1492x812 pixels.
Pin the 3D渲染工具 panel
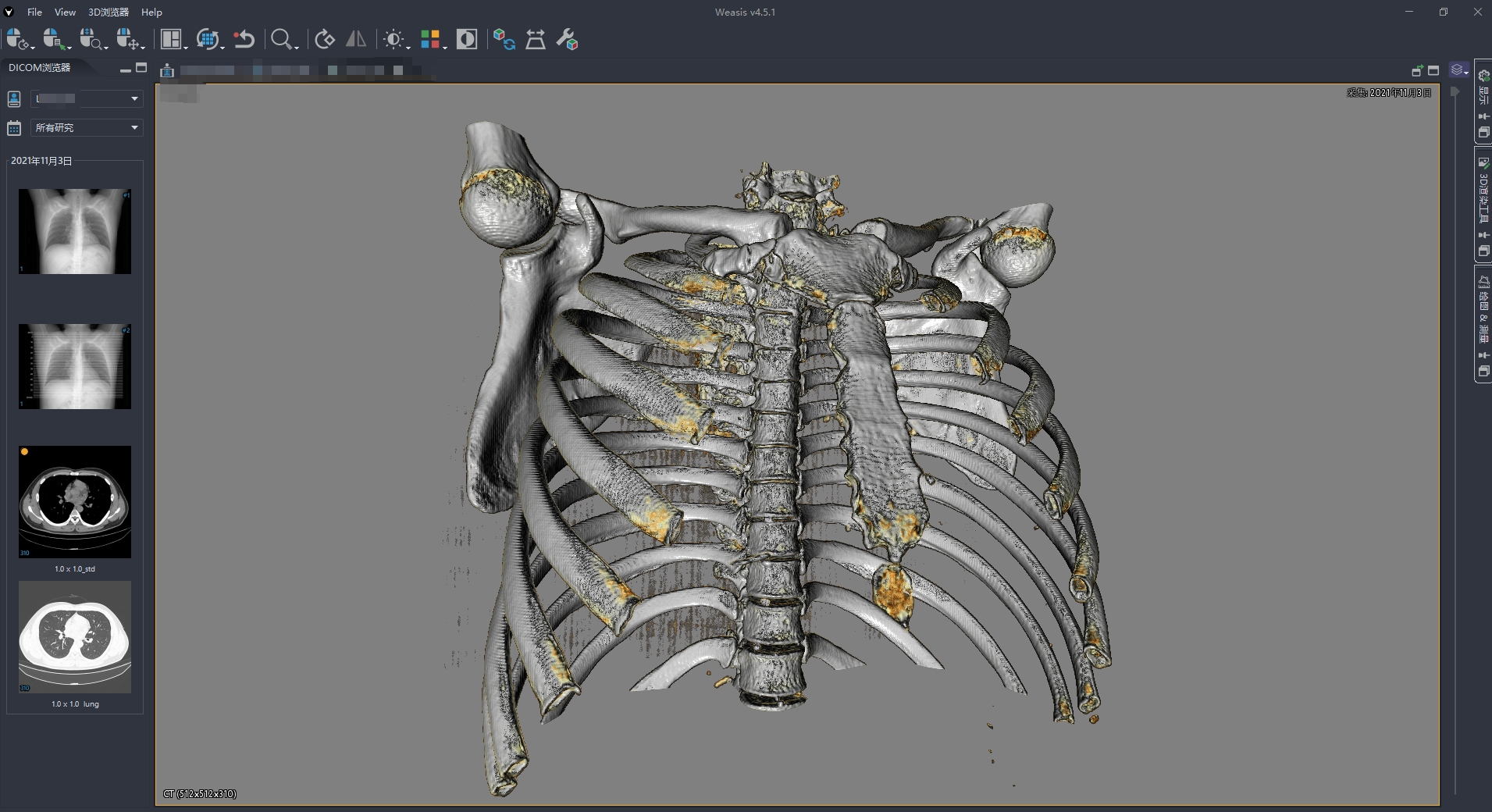[x=1484, y=235]
